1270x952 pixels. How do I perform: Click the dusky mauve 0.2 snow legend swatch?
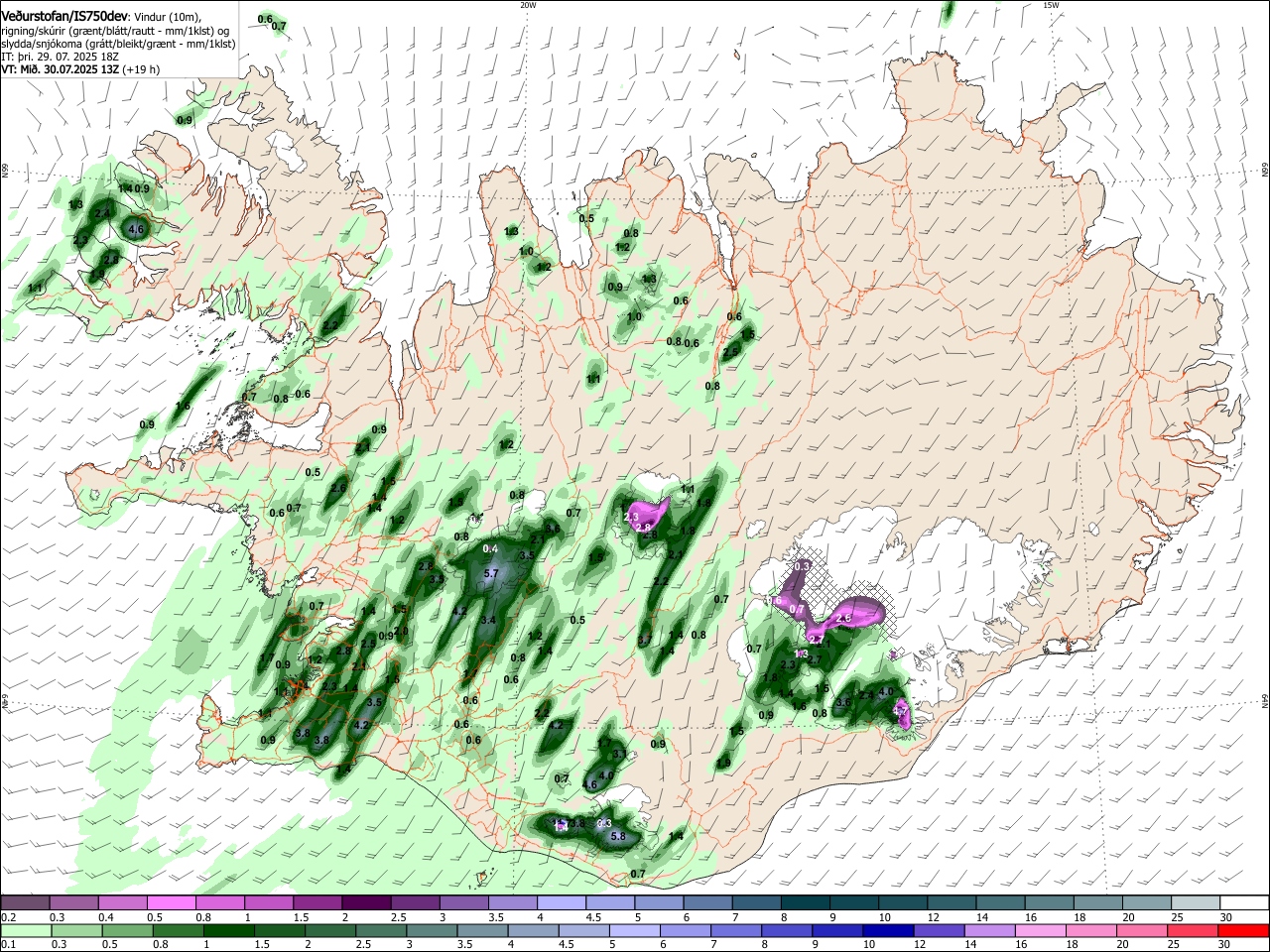pyautogui.click(x=27, y=902)
